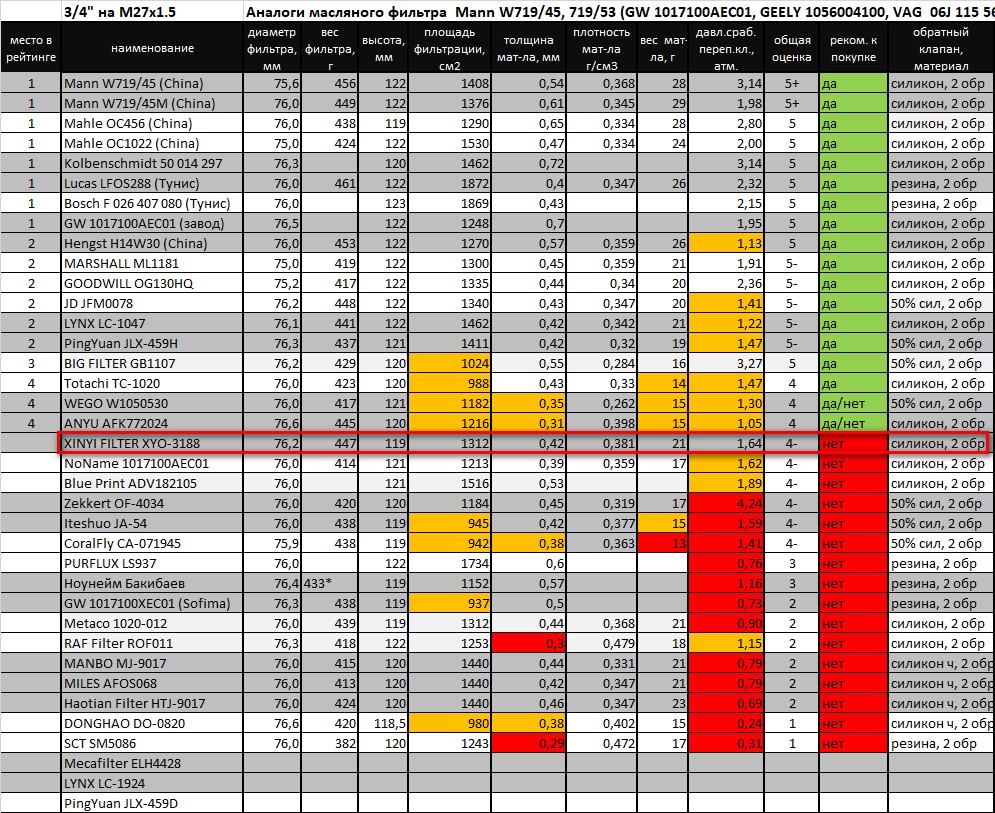Select 'резина, 2 обр' in PURFLUX row

[x=941, y=563]
